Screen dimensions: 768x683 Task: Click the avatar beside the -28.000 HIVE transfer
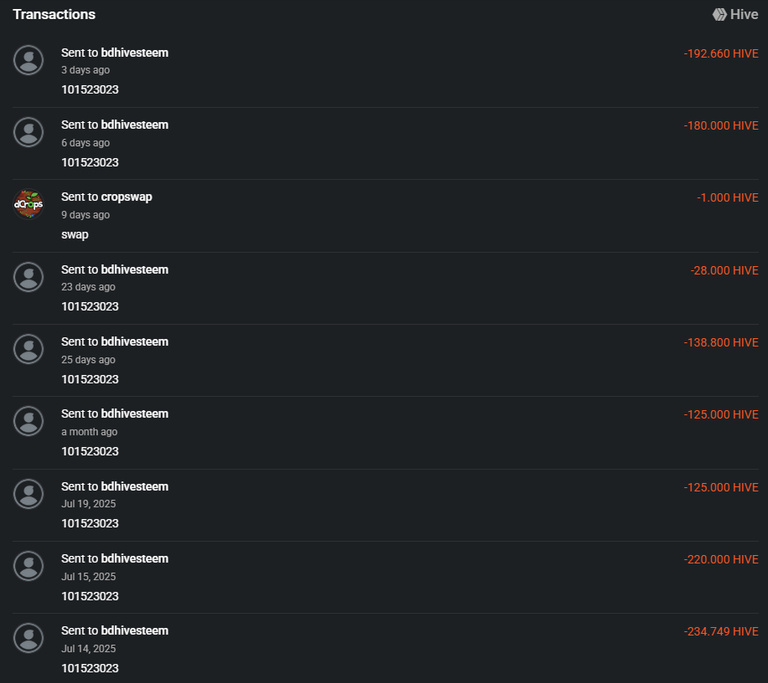coord(28,277)
